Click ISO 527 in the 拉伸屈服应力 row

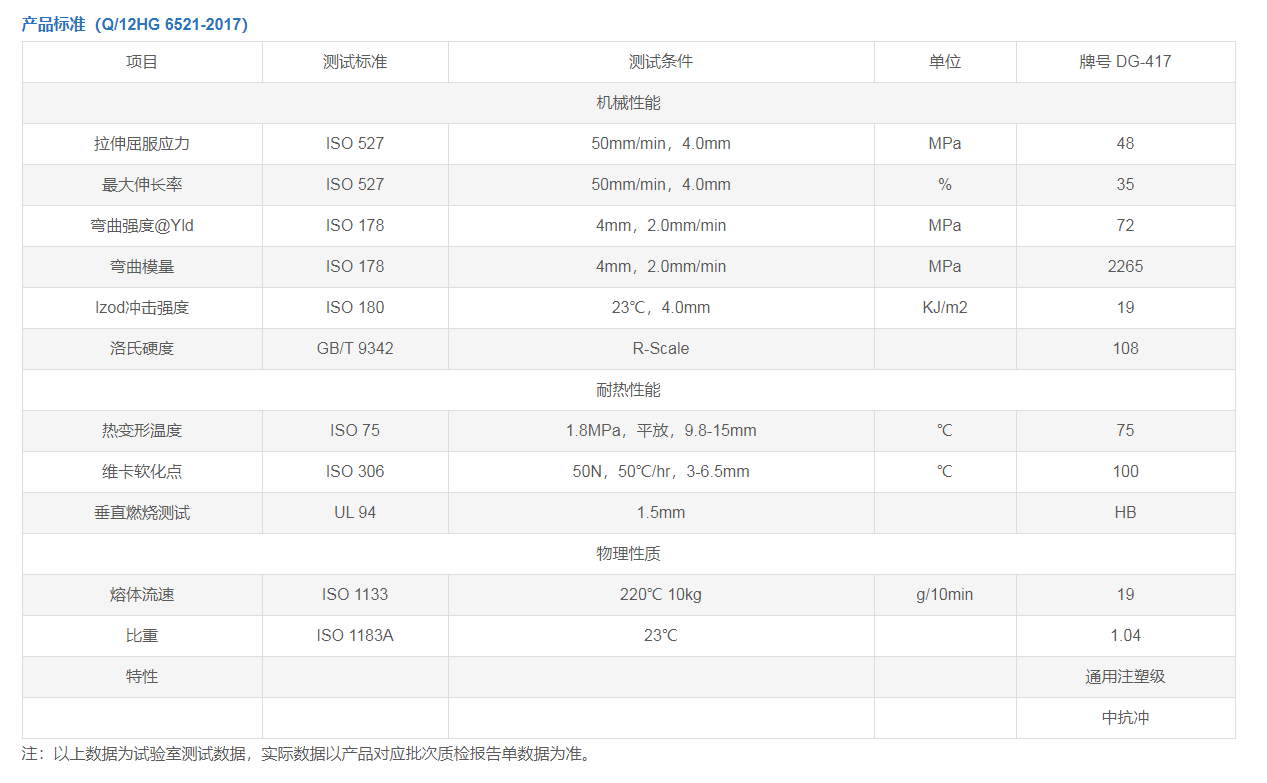tap(355, 144)
